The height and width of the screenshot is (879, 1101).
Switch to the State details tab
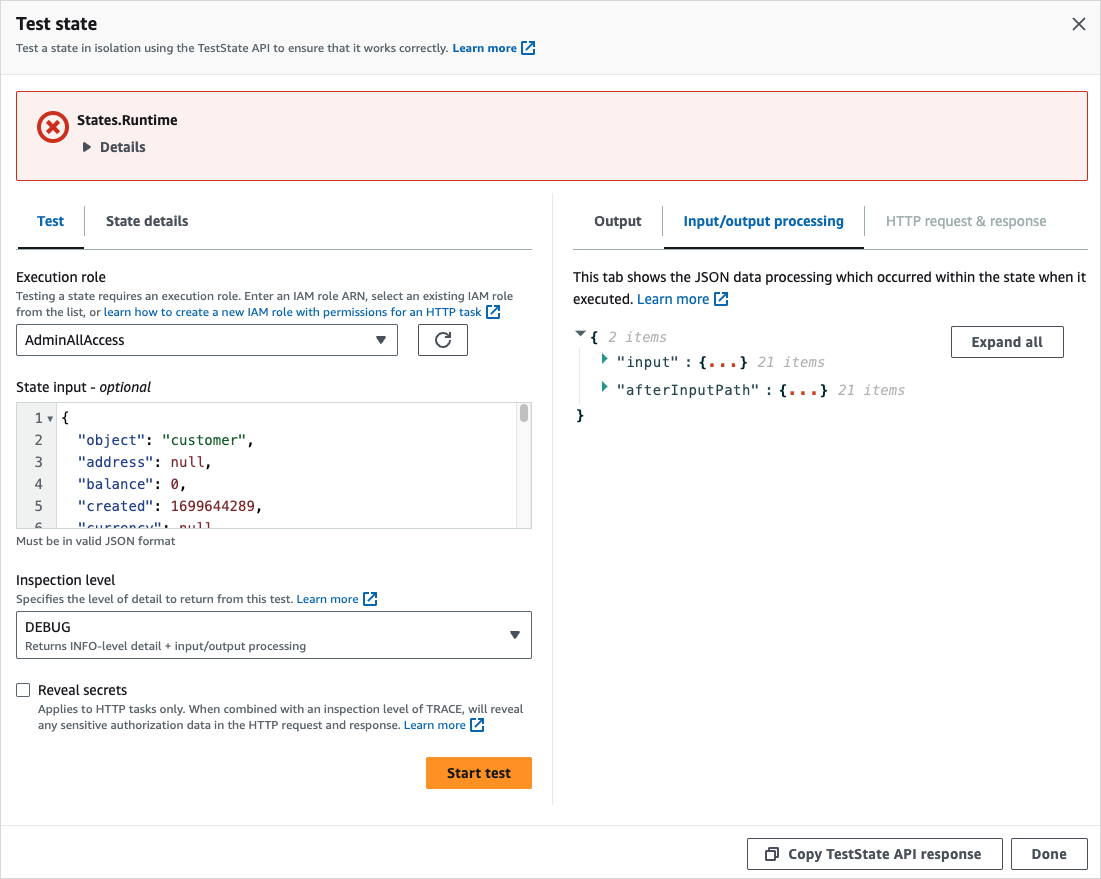[x=146, y=221]
